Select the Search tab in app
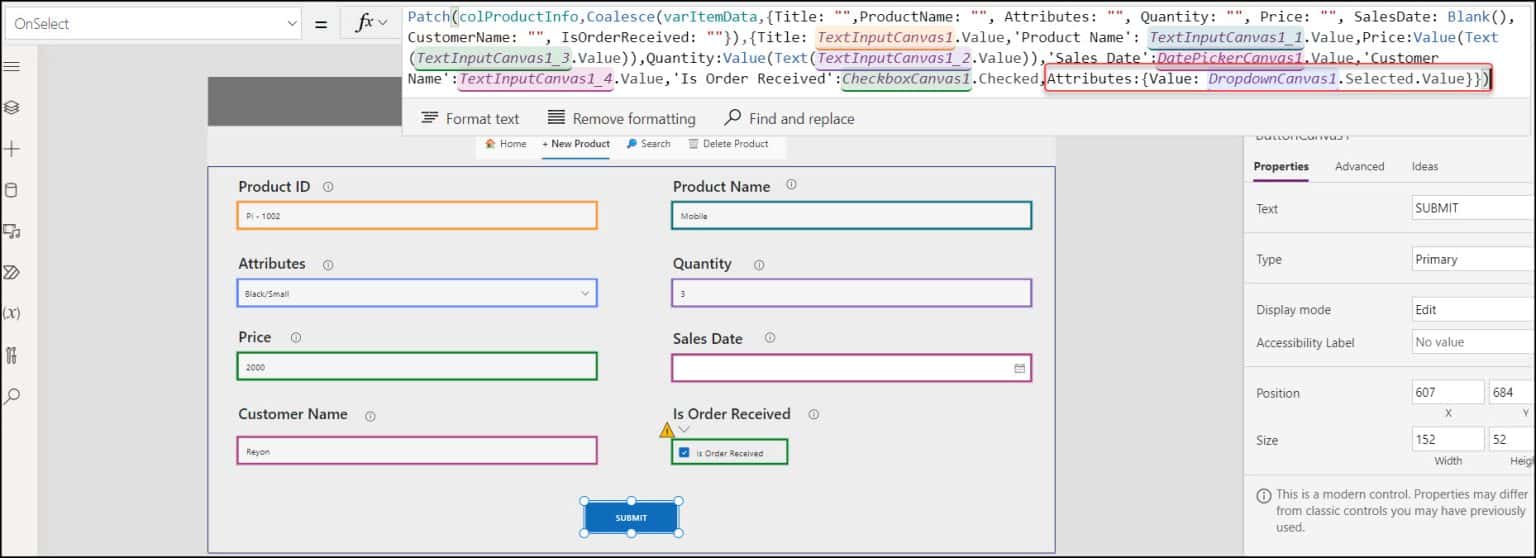Image resolution: width=1536 pixels, height=558 pixels. pyautogui.click(x=649, y=144)
